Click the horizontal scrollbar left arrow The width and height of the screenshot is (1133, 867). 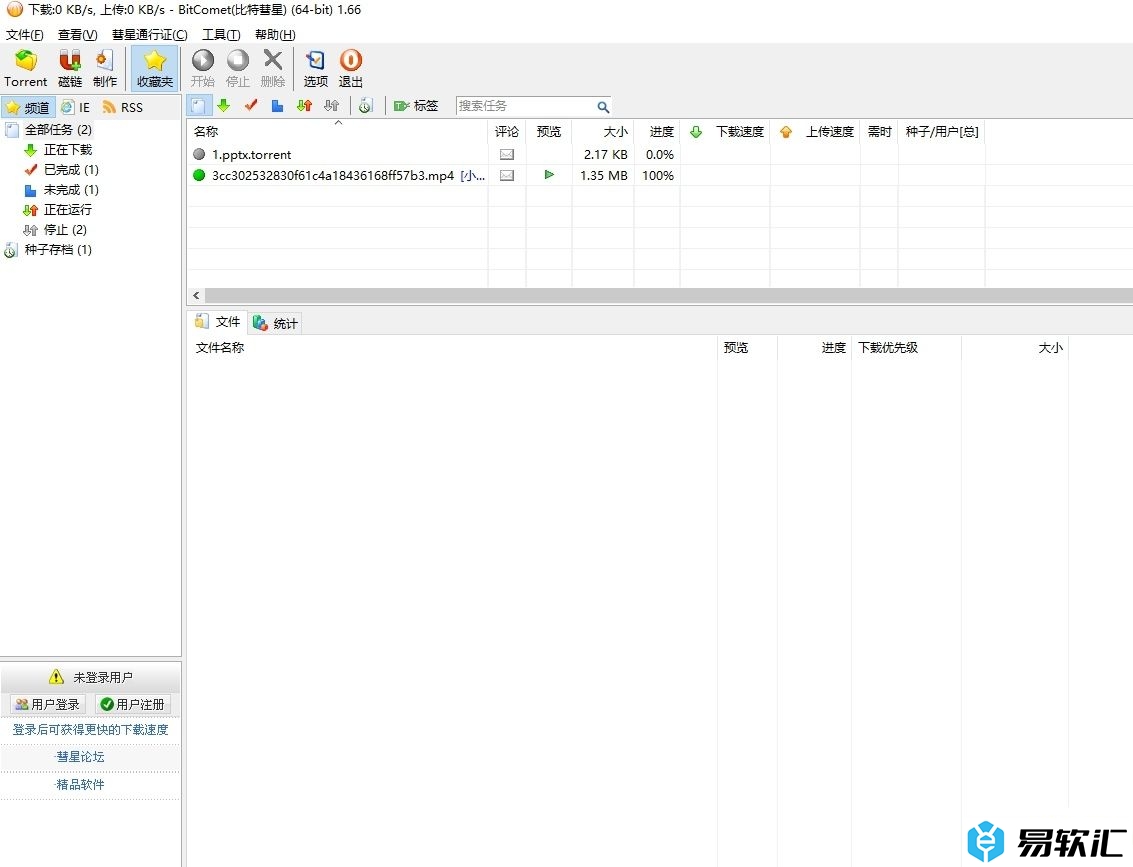pos(196,296)
